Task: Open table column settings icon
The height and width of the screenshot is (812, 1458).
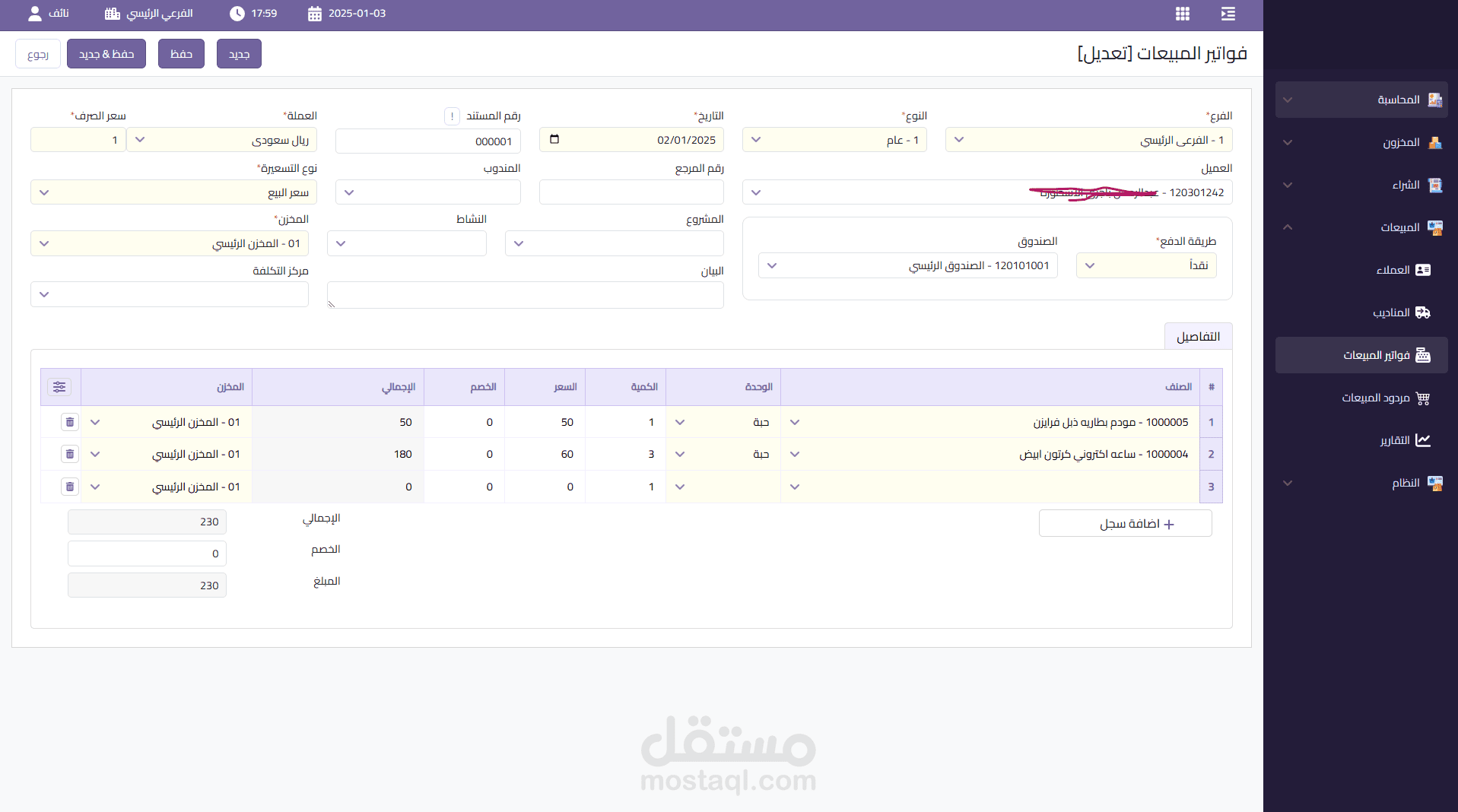Action: [x=59, y=387]
